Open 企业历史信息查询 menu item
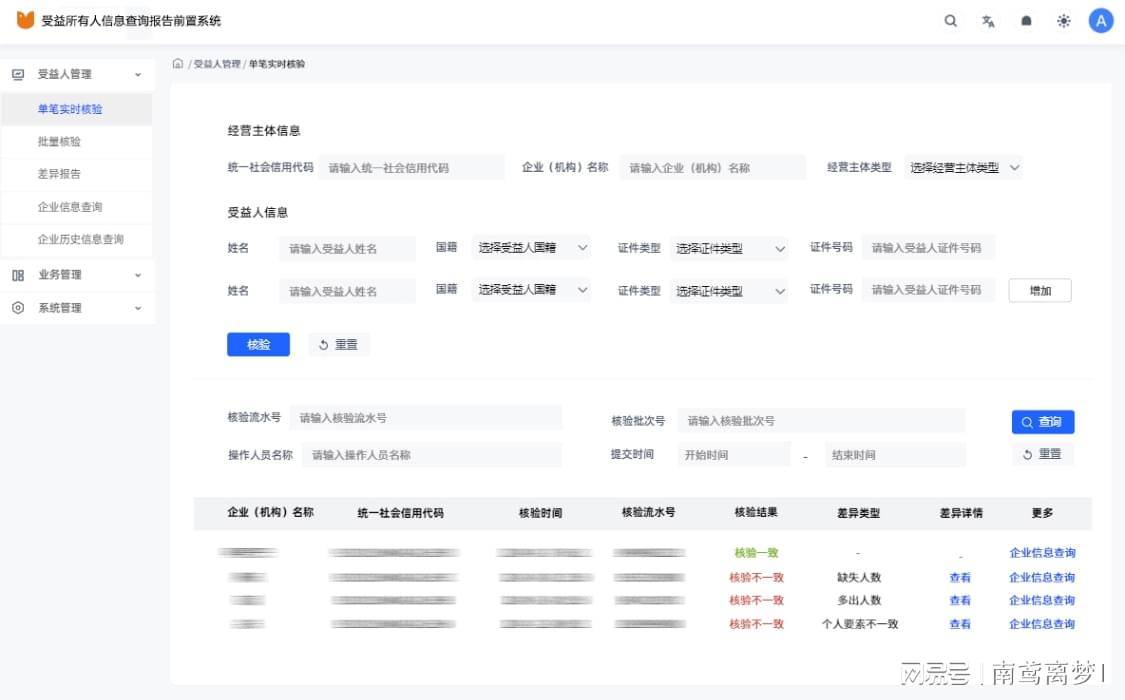 coord(81,240)
